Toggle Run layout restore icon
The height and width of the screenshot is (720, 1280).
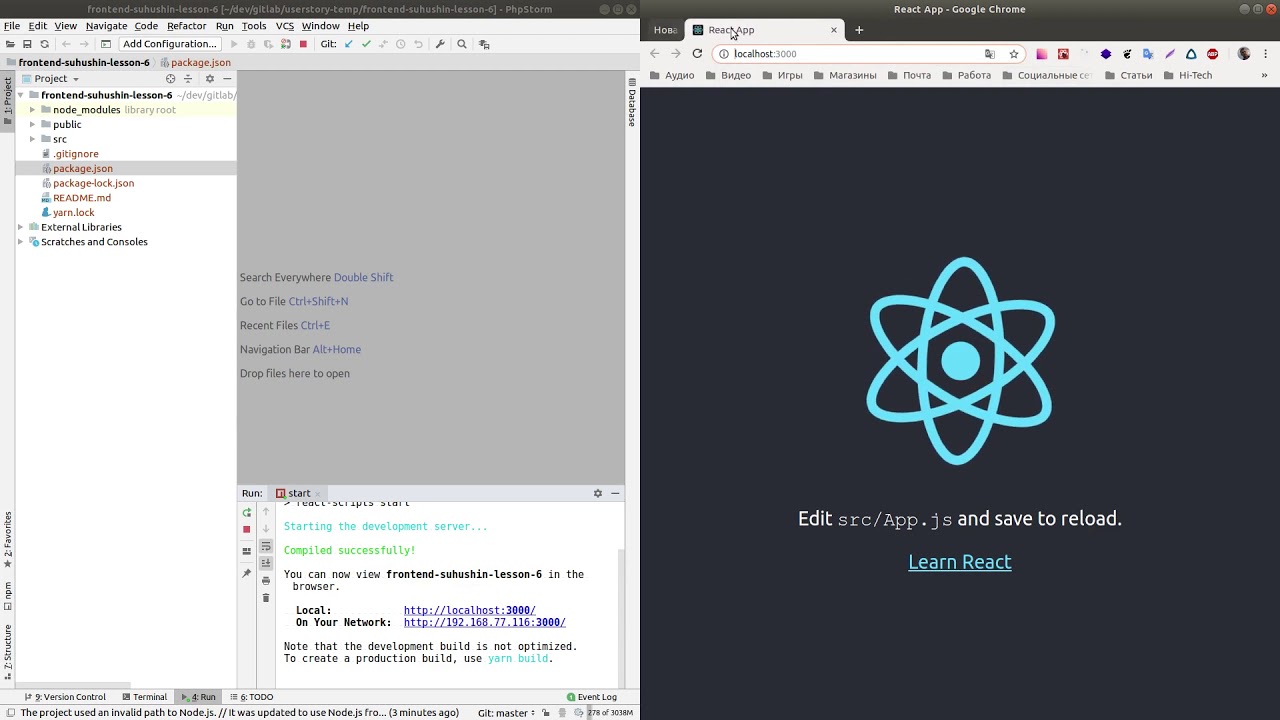coord(247,551)
